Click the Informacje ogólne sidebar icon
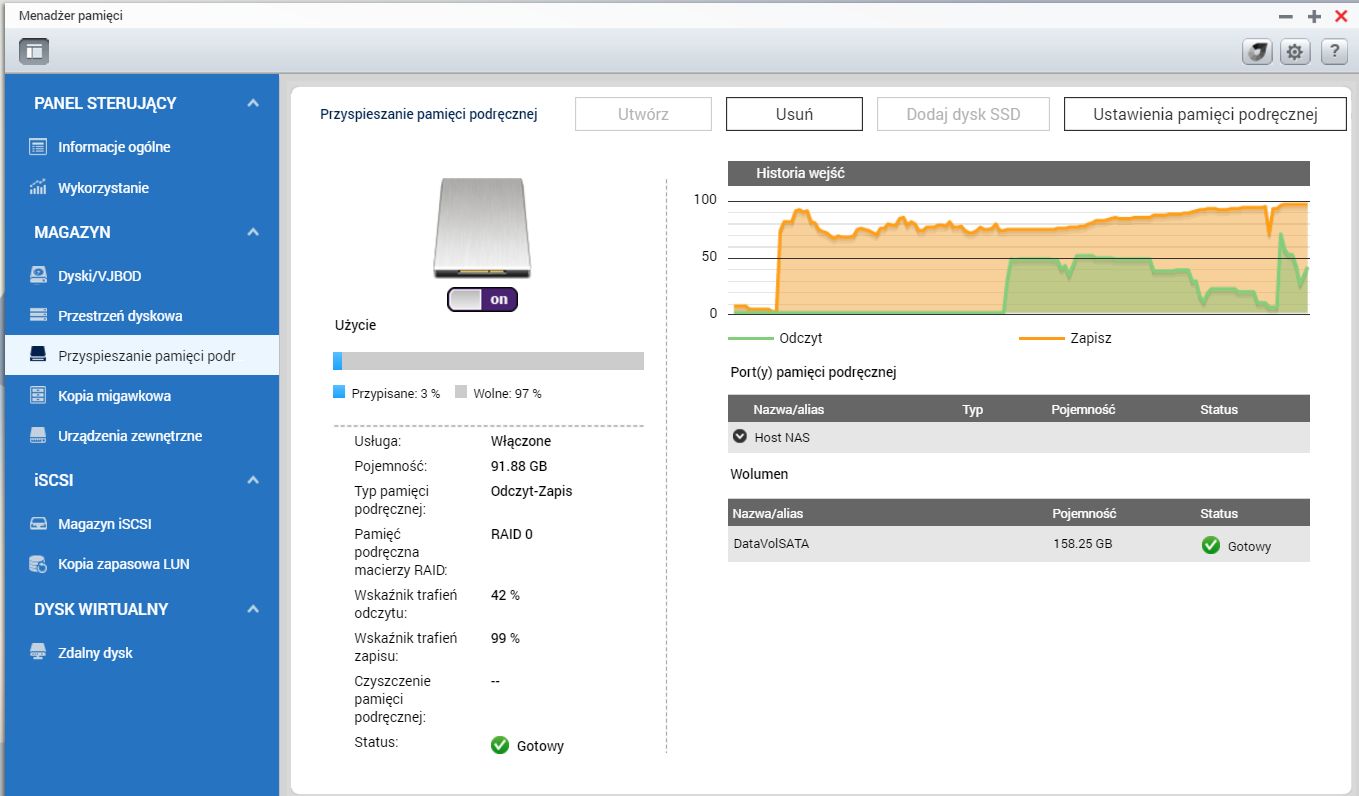The width and height of the screenshot is (1359, 796). [x=38, y=147]
